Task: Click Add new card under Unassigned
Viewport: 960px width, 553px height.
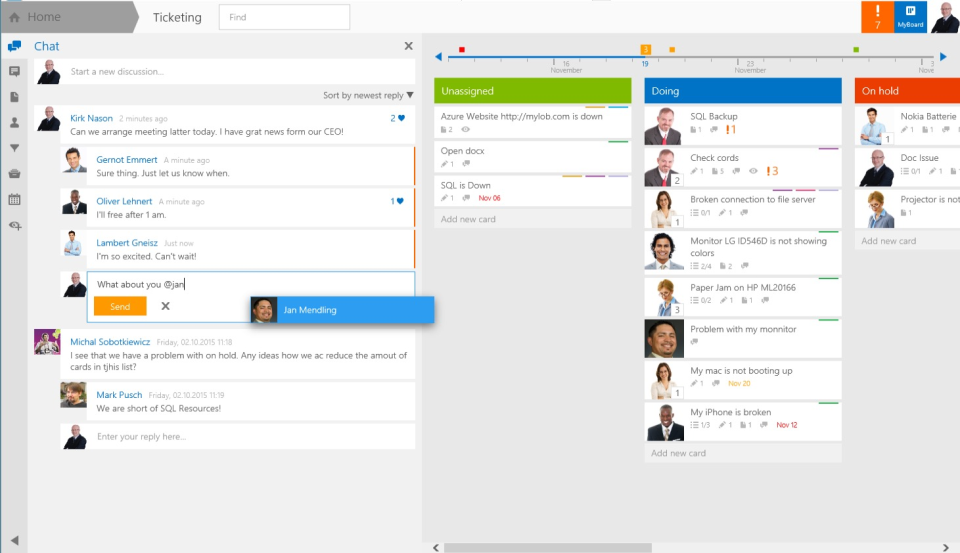Action: (468, 219)
